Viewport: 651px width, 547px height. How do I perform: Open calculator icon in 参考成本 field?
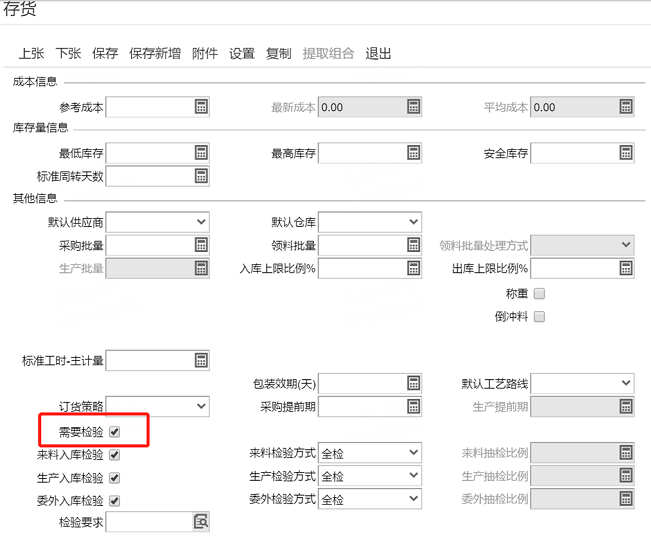(x=201, y=107)
